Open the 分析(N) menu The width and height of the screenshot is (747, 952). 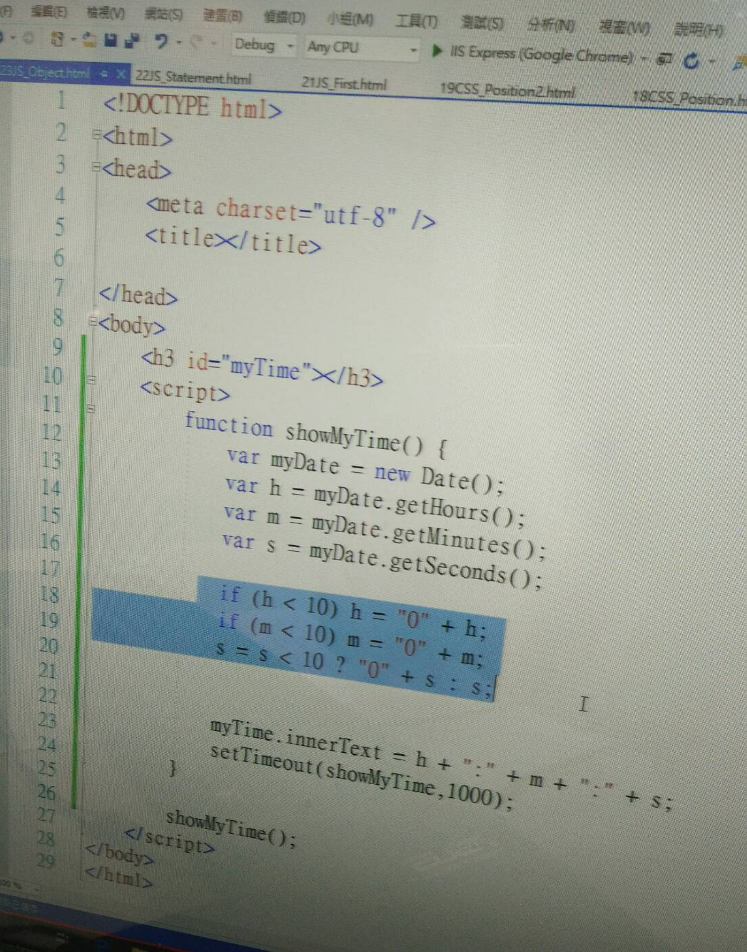point(551,25)
